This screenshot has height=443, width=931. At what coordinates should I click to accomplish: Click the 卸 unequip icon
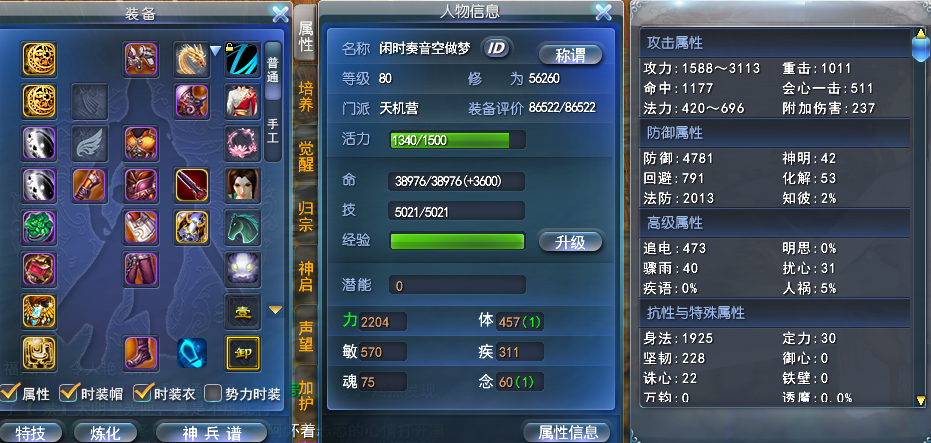click(x=243, y=353)
